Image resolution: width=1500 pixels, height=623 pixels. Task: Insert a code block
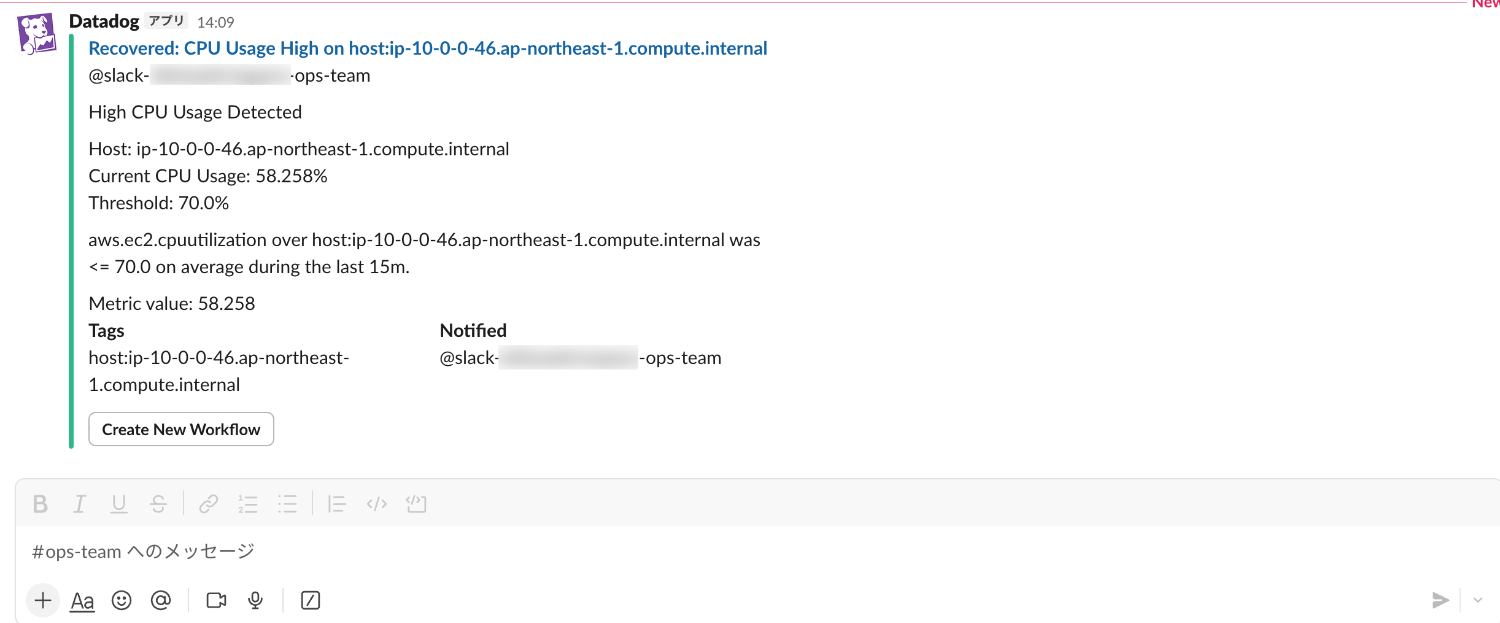click(x=416, y=504)
